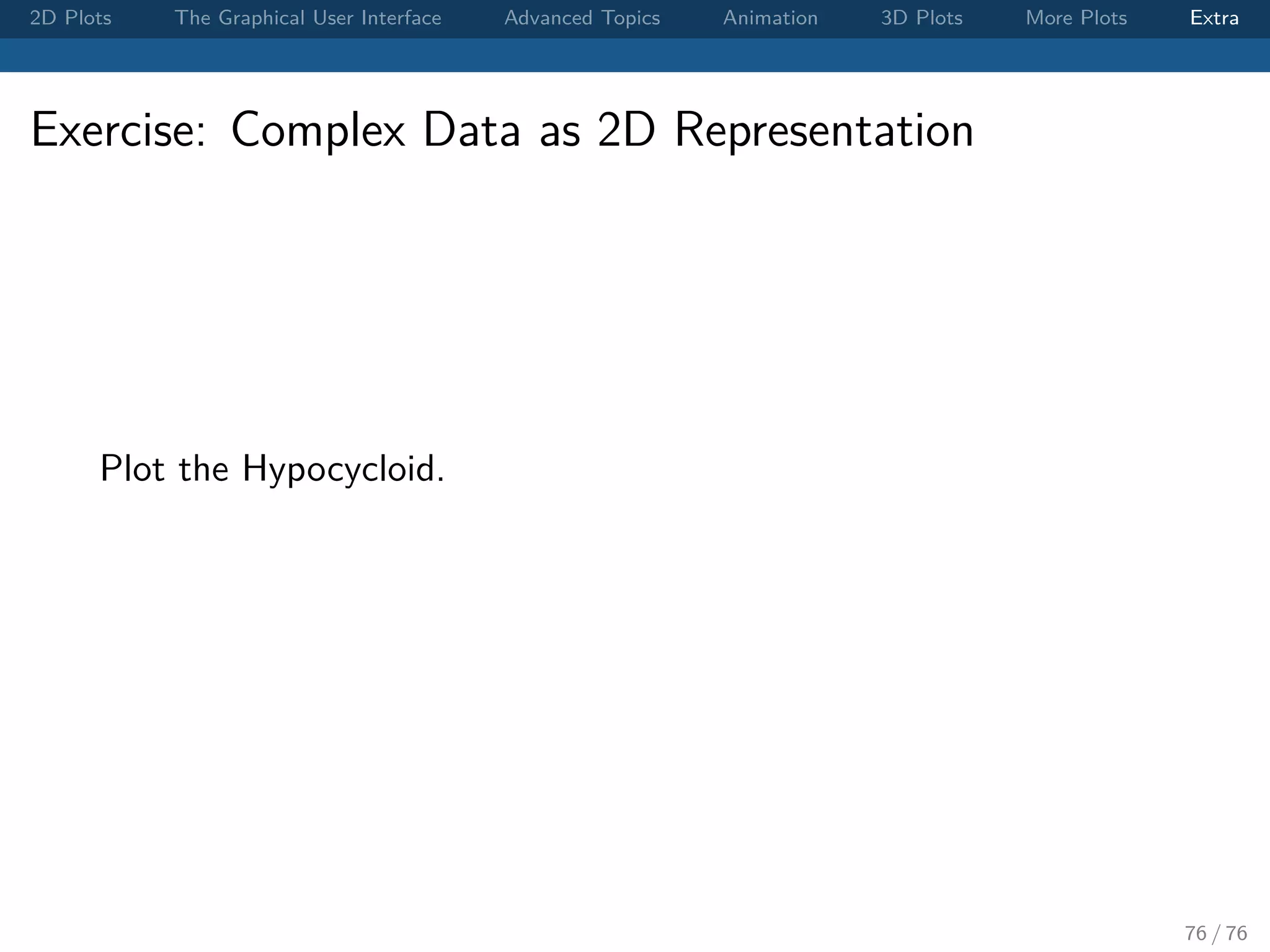Open the 2D Plots section link

coord(71,18)
